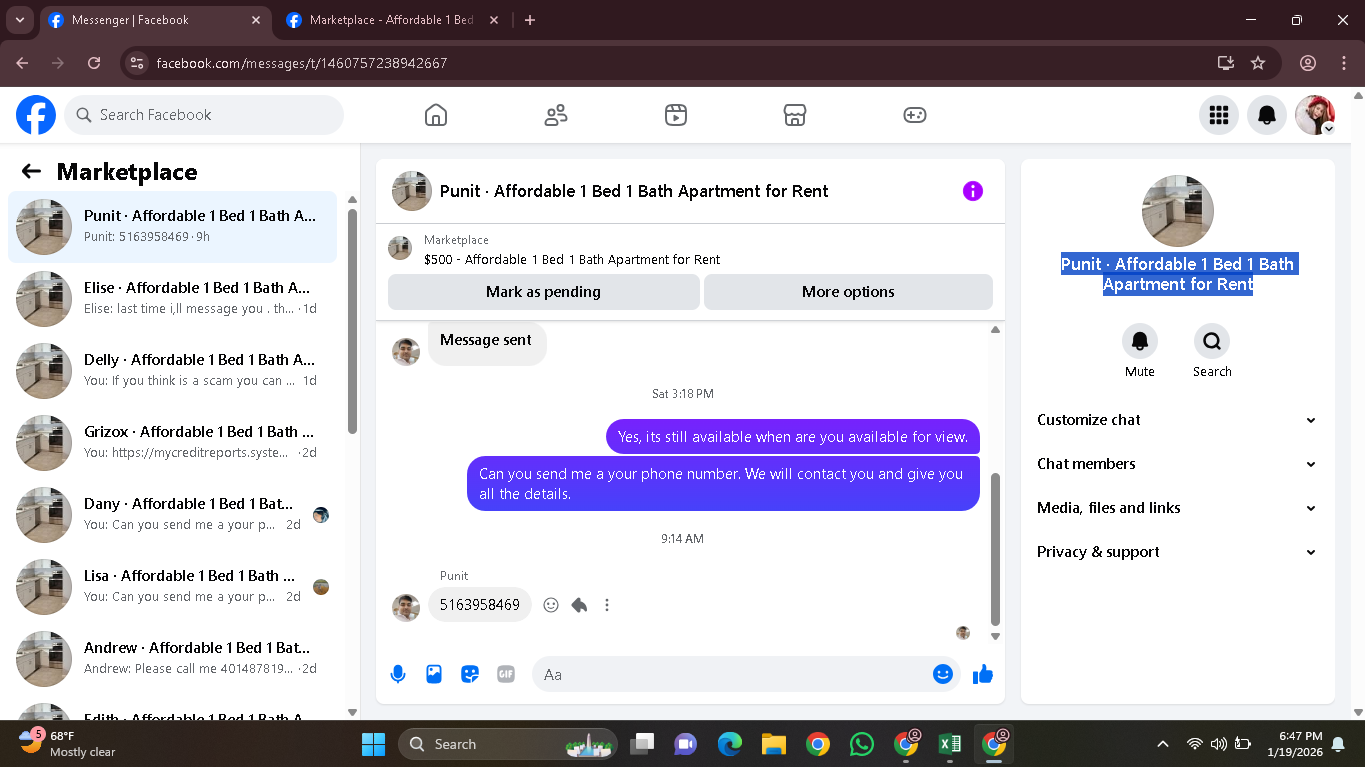This screenshot has width=1365, height=767.
Task: Click the browser address bar URL
Action: pos(302,63)
